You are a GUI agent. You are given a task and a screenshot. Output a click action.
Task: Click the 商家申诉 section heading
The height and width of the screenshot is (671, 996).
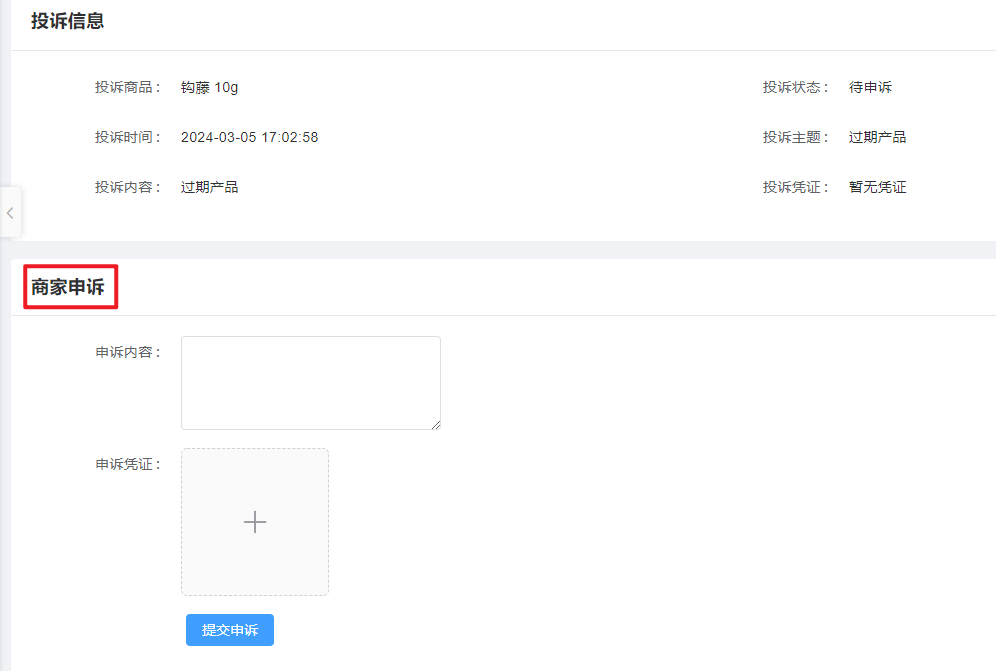67,287
